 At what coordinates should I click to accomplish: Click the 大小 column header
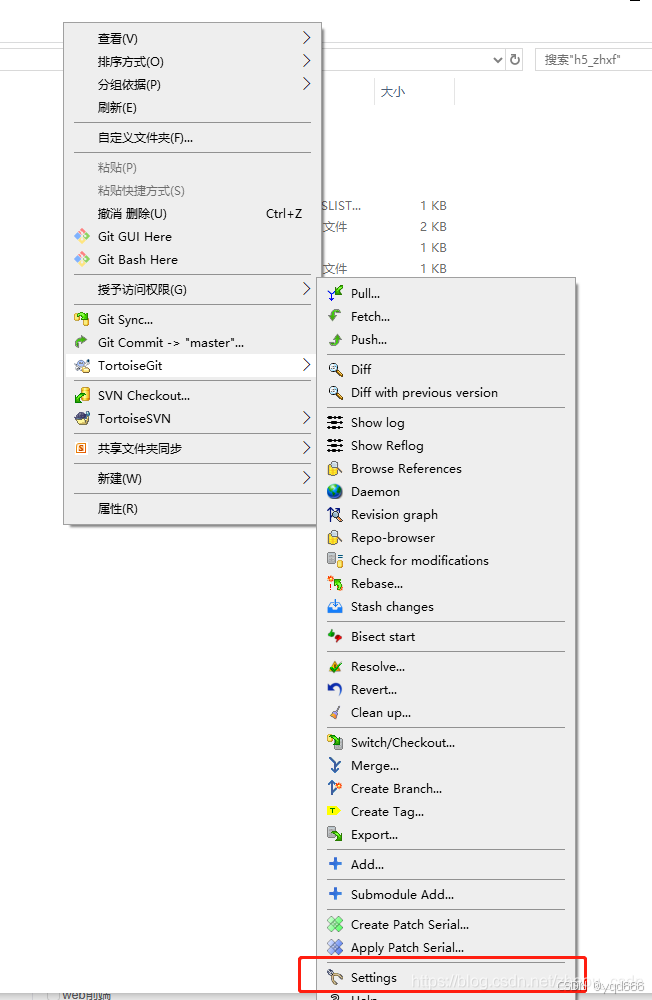coord(414,92)
